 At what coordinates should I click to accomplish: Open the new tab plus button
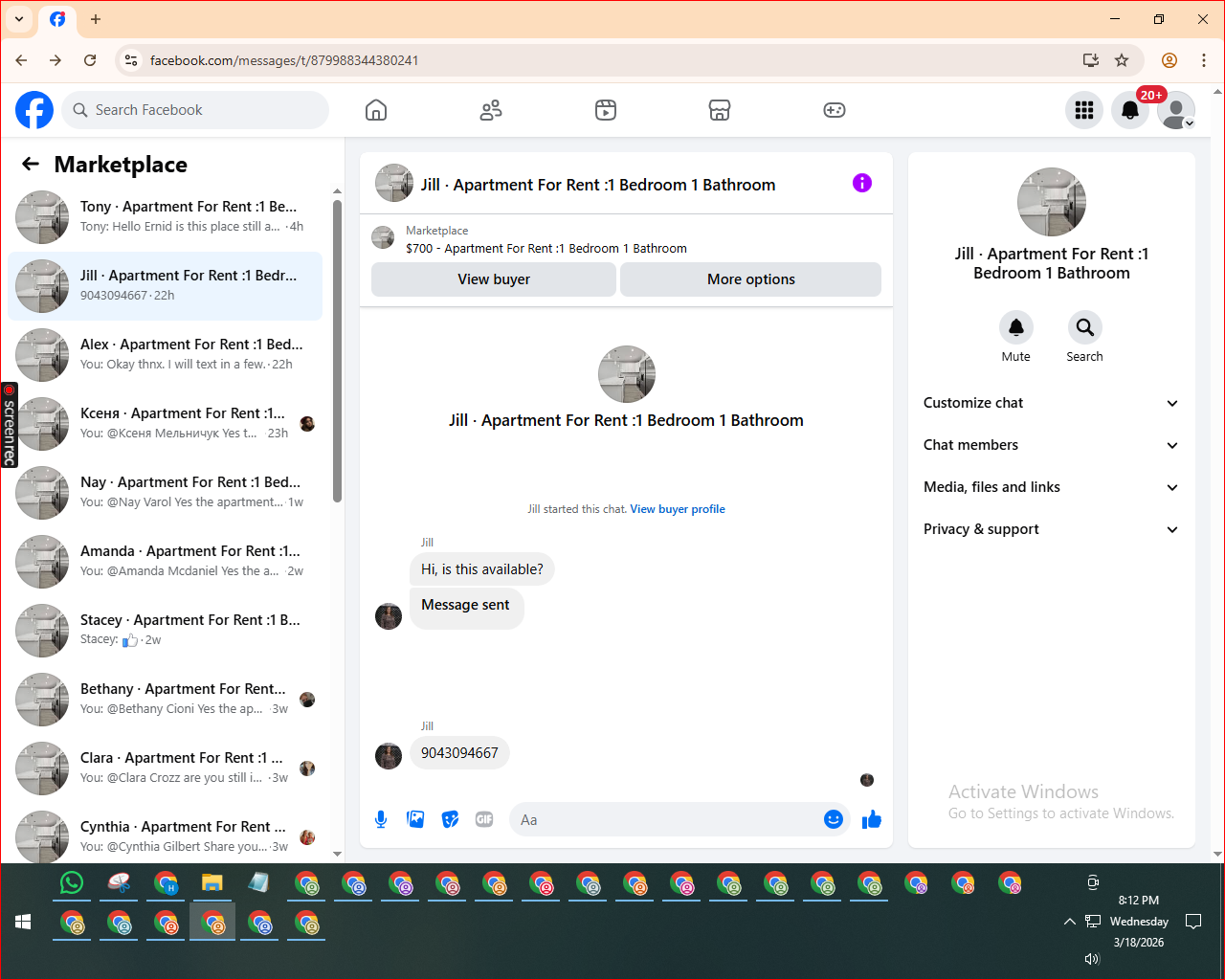pyautogui.click(x=96, y=19)
